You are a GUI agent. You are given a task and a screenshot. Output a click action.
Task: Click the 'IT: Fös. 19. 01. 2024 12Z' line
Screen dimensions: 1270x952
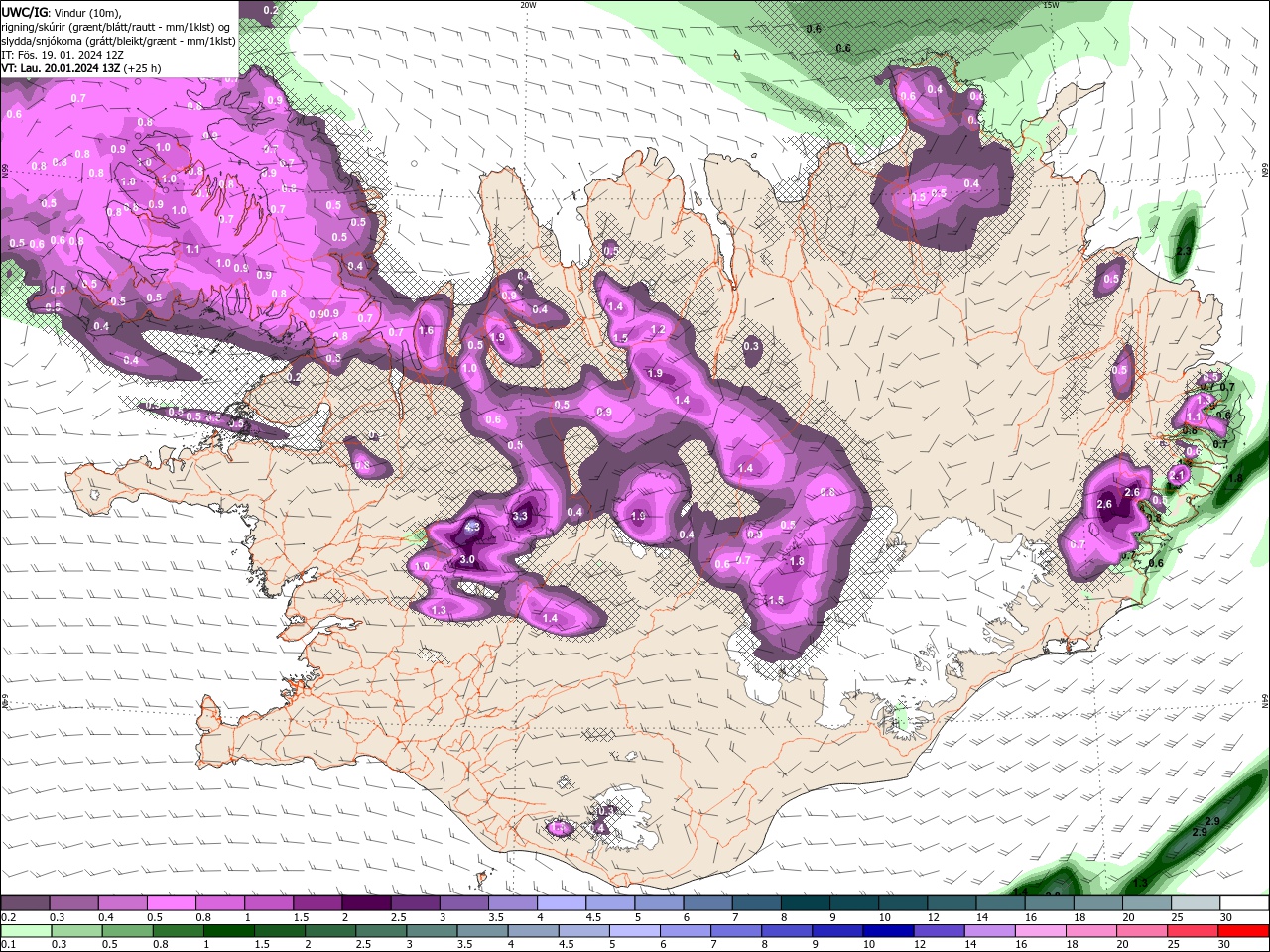tap(62, 55)
